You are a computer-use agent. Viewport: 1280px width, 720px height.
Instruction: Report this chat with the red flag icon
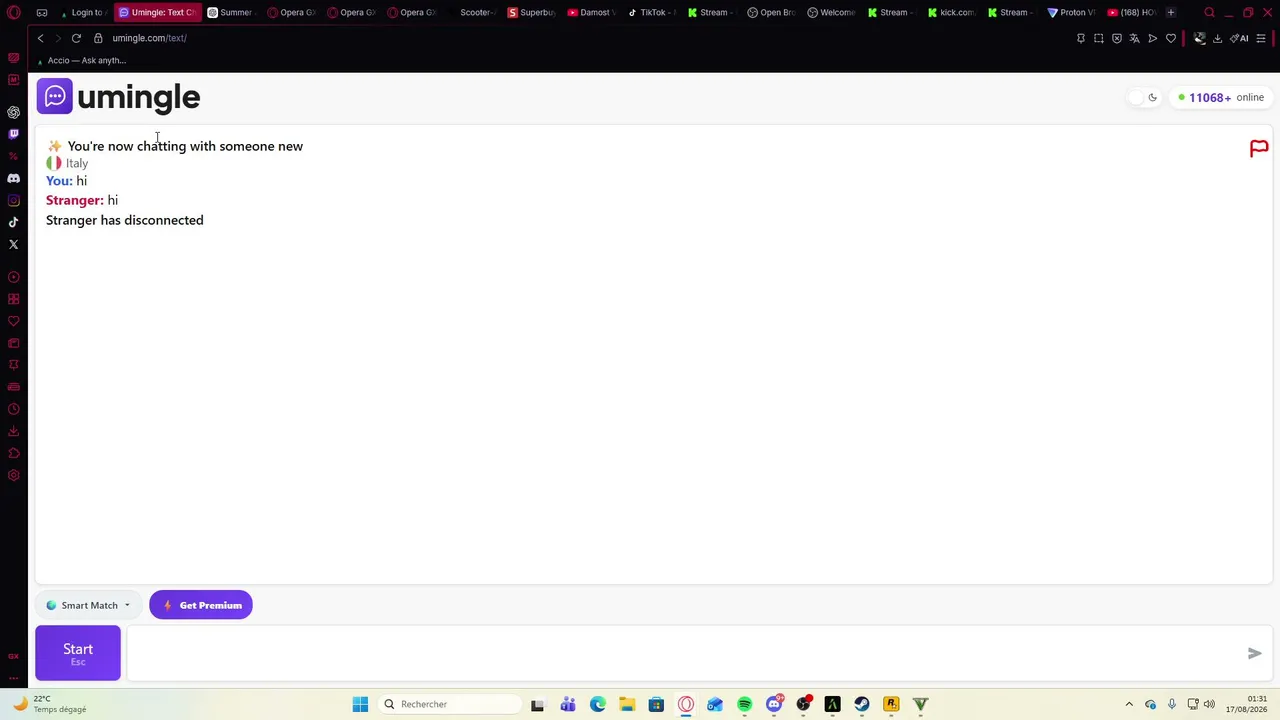pyautogui.click(x=1259, y=149)
